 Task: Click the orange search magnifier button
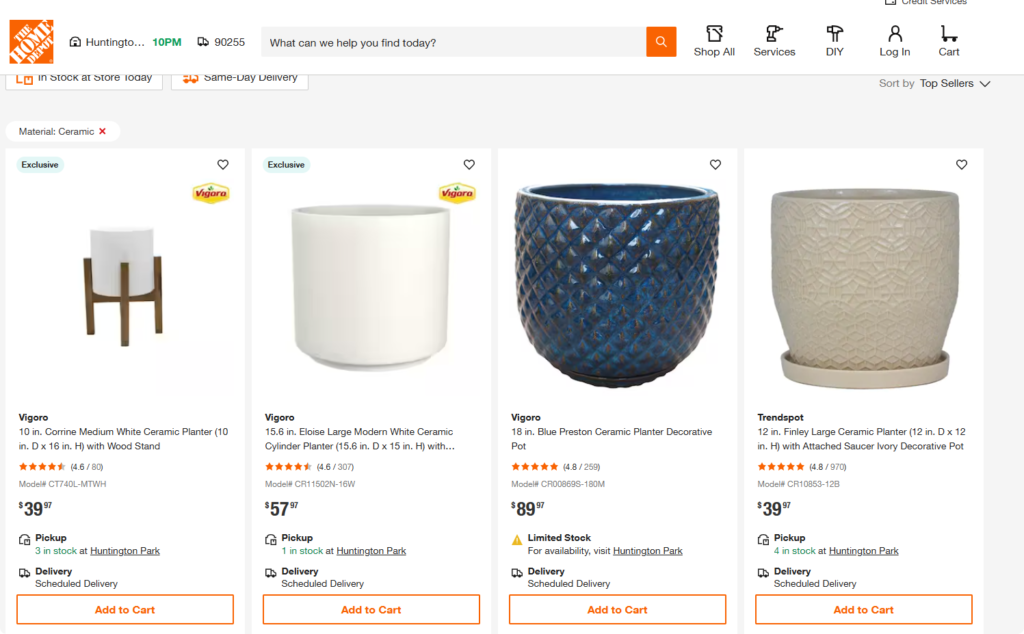661,42
